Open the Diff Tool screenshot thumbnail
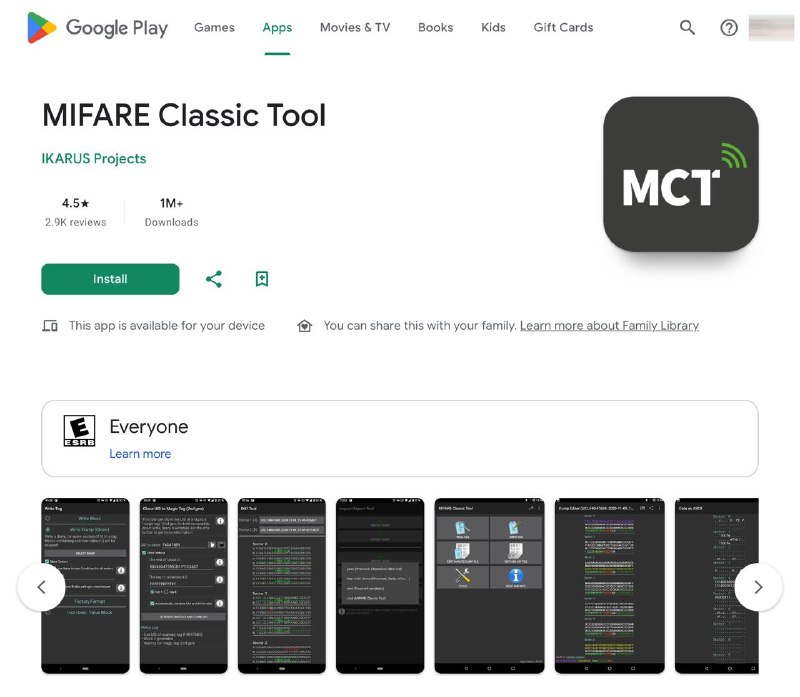This screenshot has height=697, width=800. pyautogui.click(x=282, y=586)
